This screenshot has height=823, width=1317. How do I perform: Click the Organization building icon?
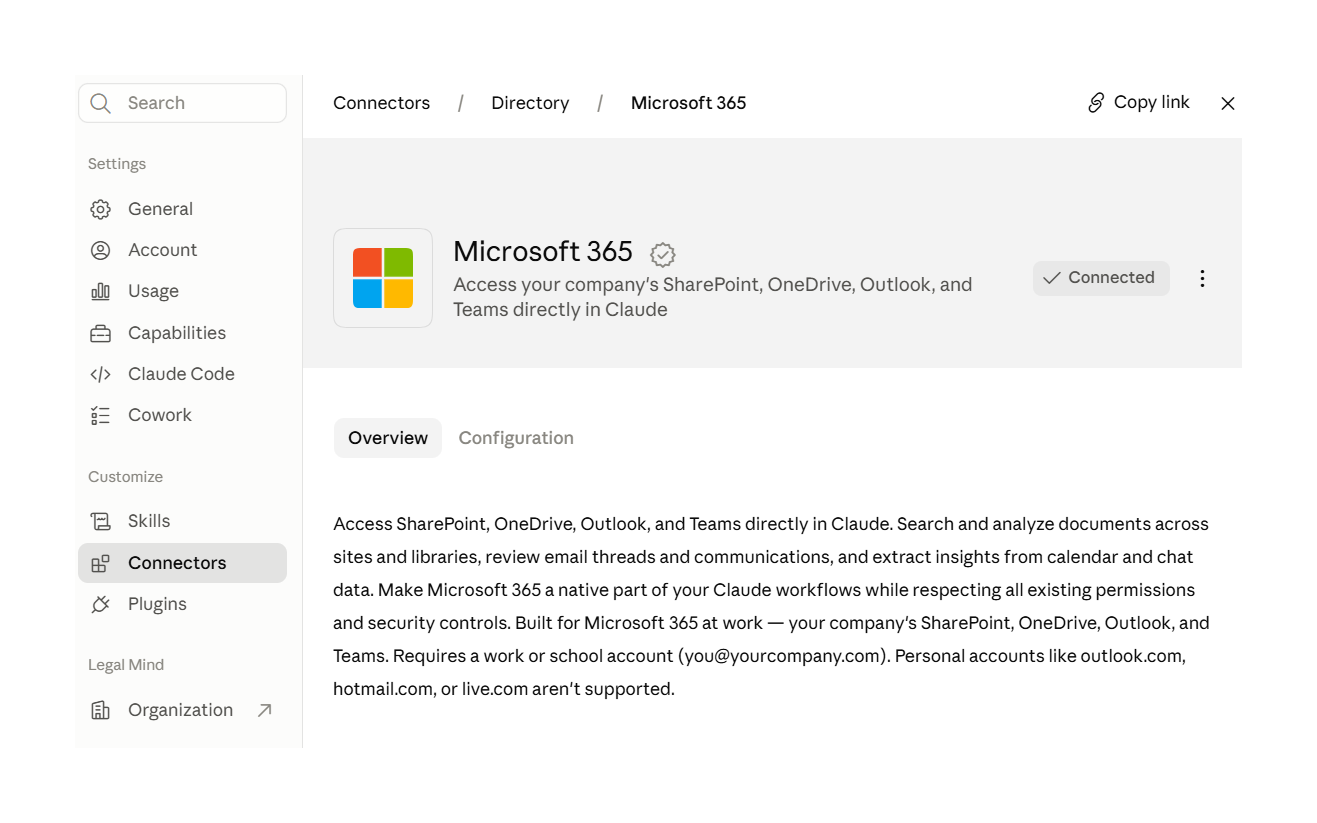[100, 710]
